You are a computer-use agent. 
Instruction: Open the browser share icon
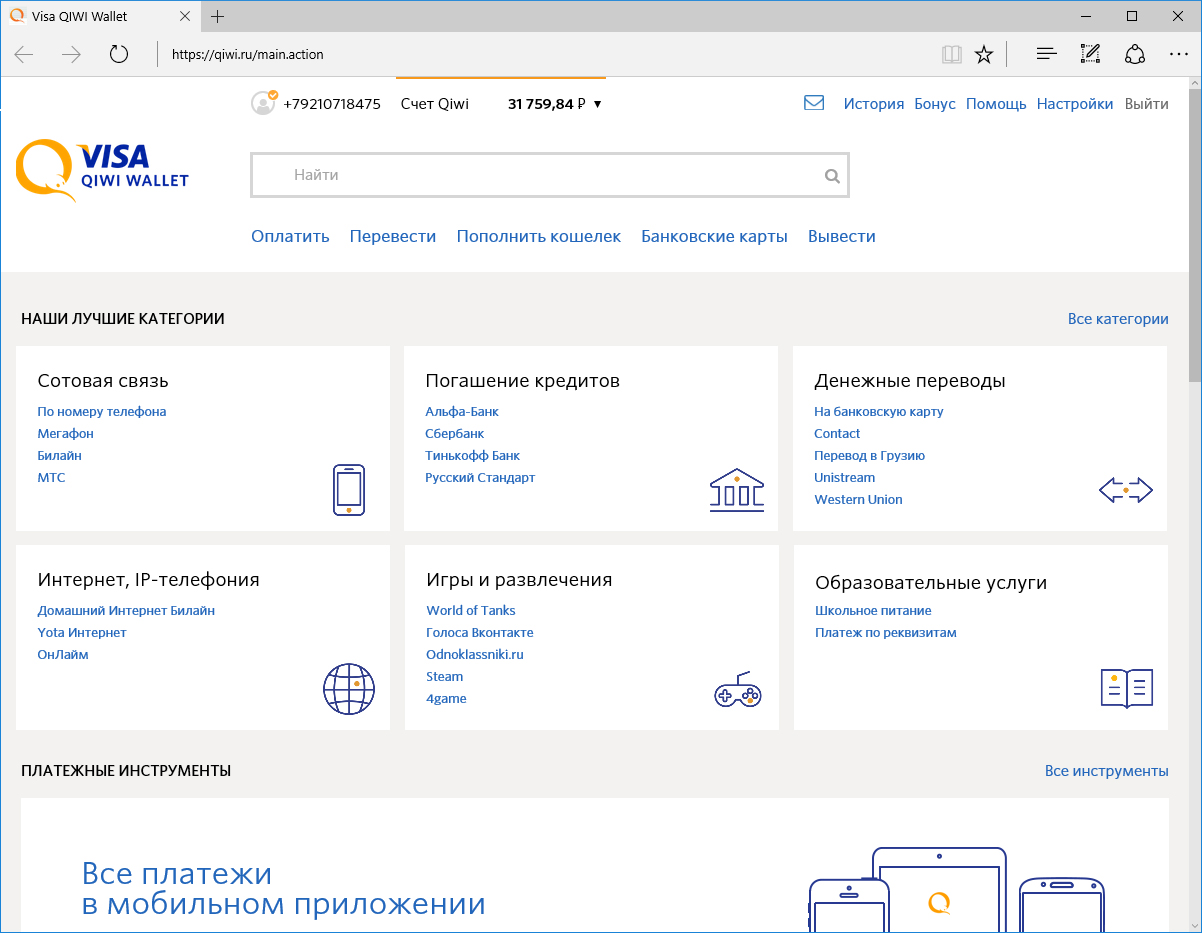1135,54
